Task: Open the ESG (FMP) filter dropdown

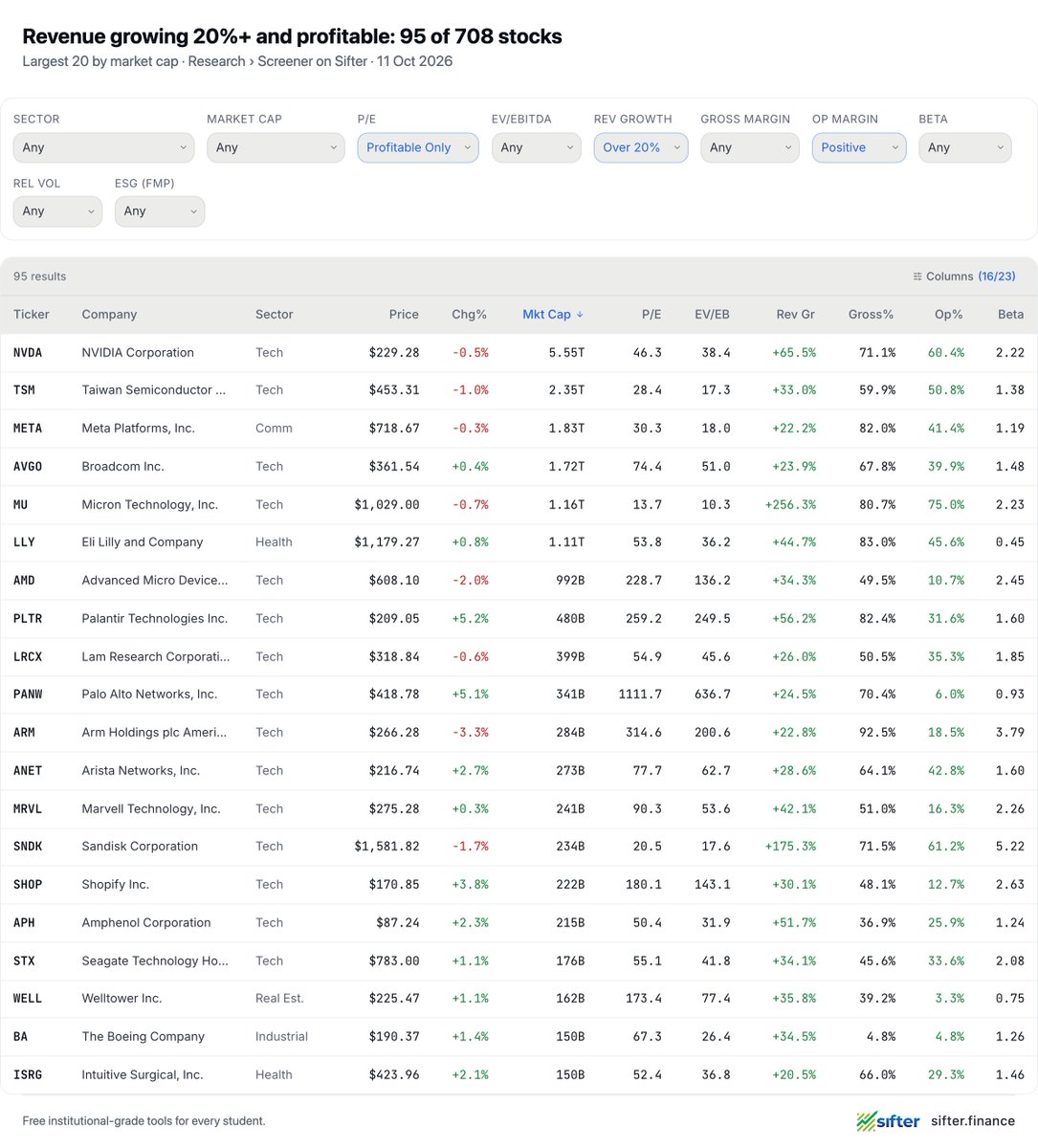Action: 160,211
